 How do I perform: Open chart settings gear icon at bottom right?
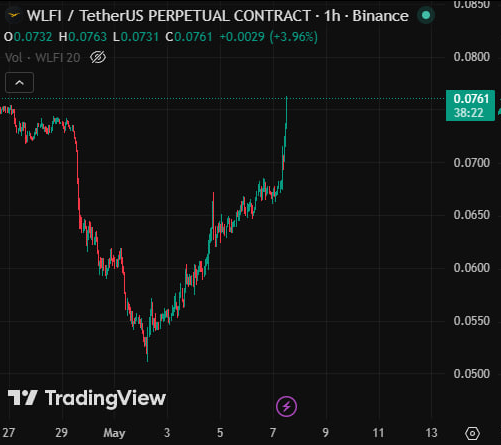pyautogui.click(x=472, y=433)
